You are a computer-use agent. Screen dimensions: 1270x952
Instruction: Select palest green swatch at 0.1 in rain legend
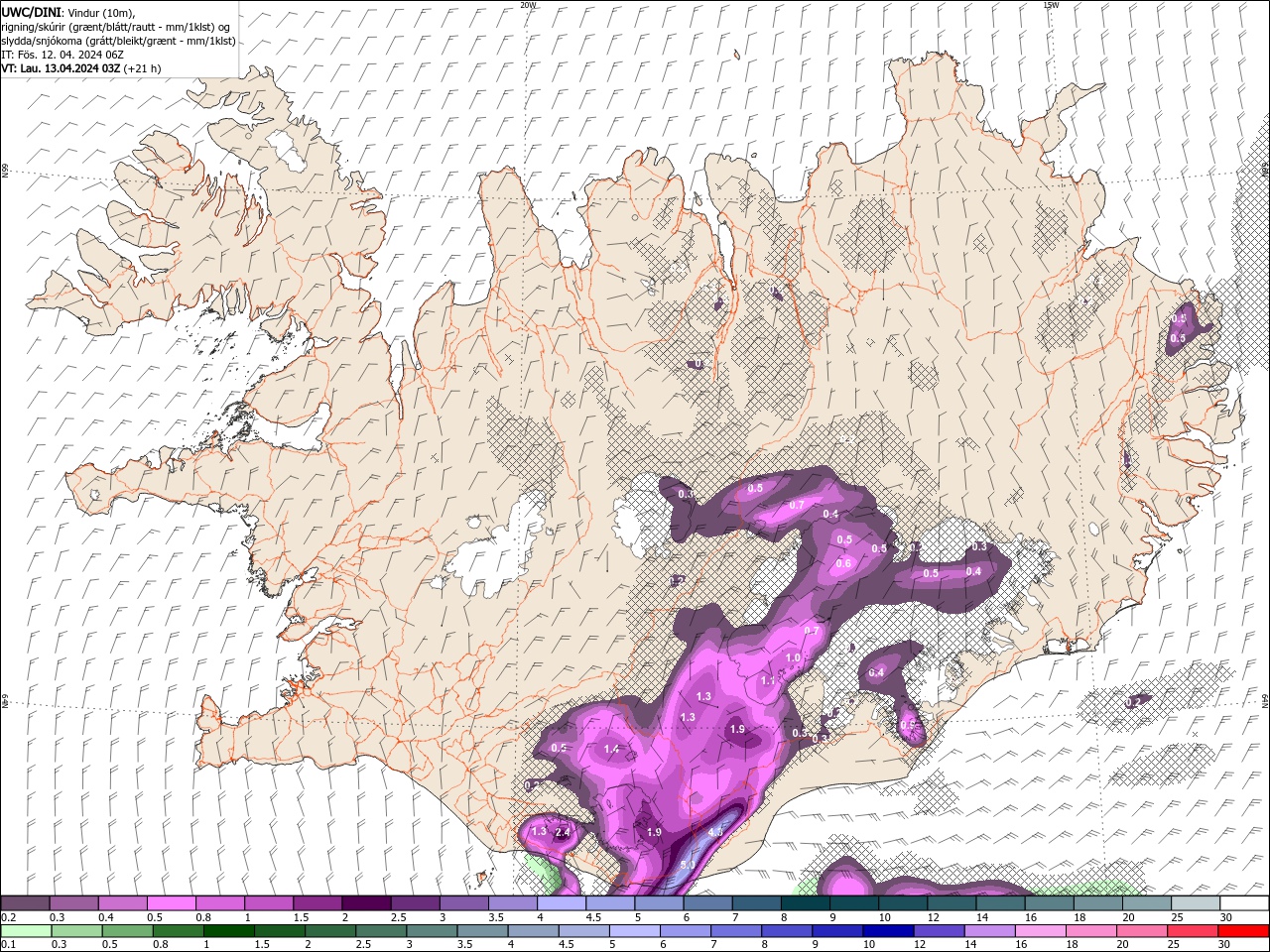(25, 931)
